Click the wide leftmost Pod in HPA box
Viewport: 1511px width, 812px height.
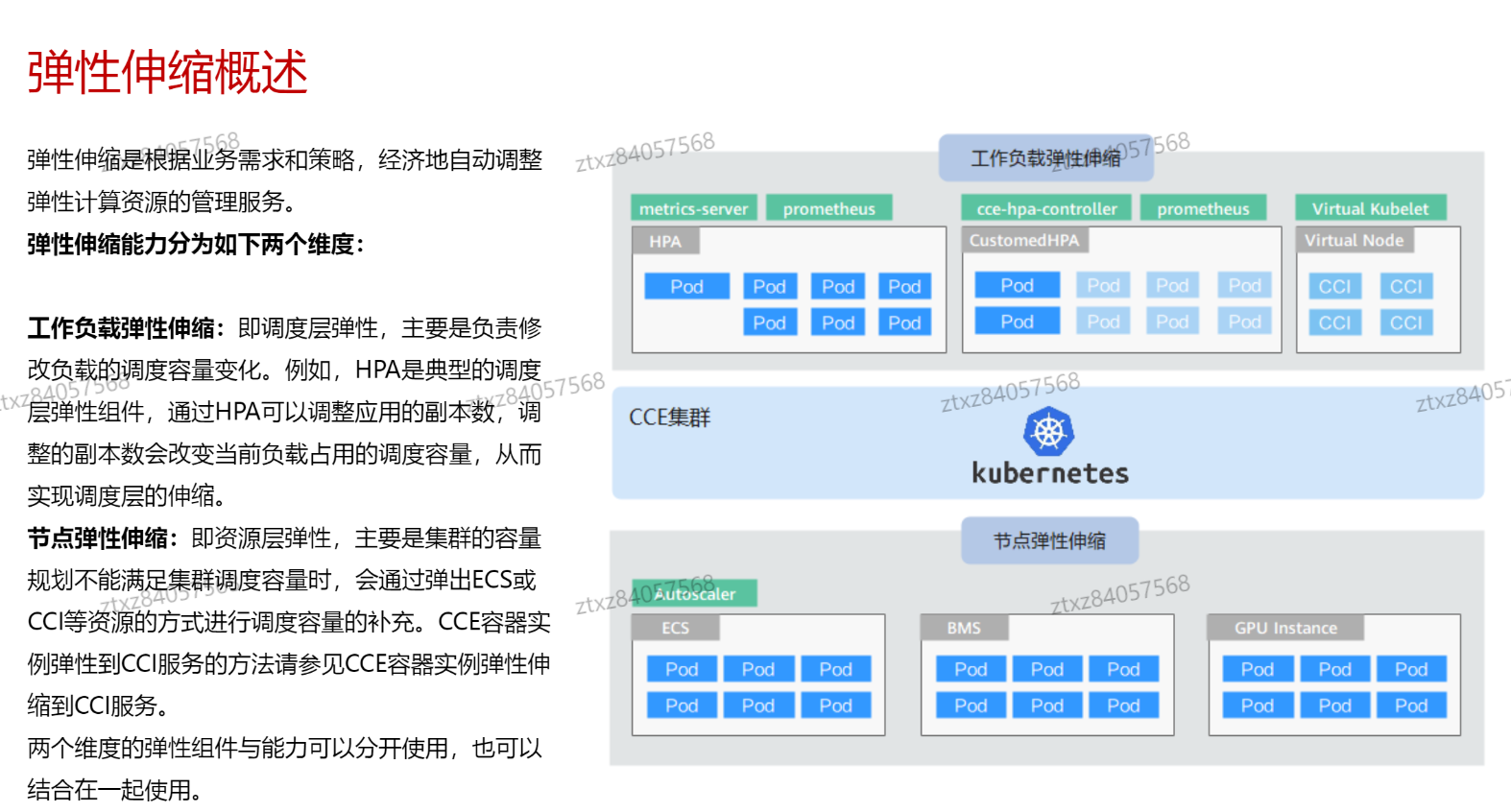click(686, 286)
